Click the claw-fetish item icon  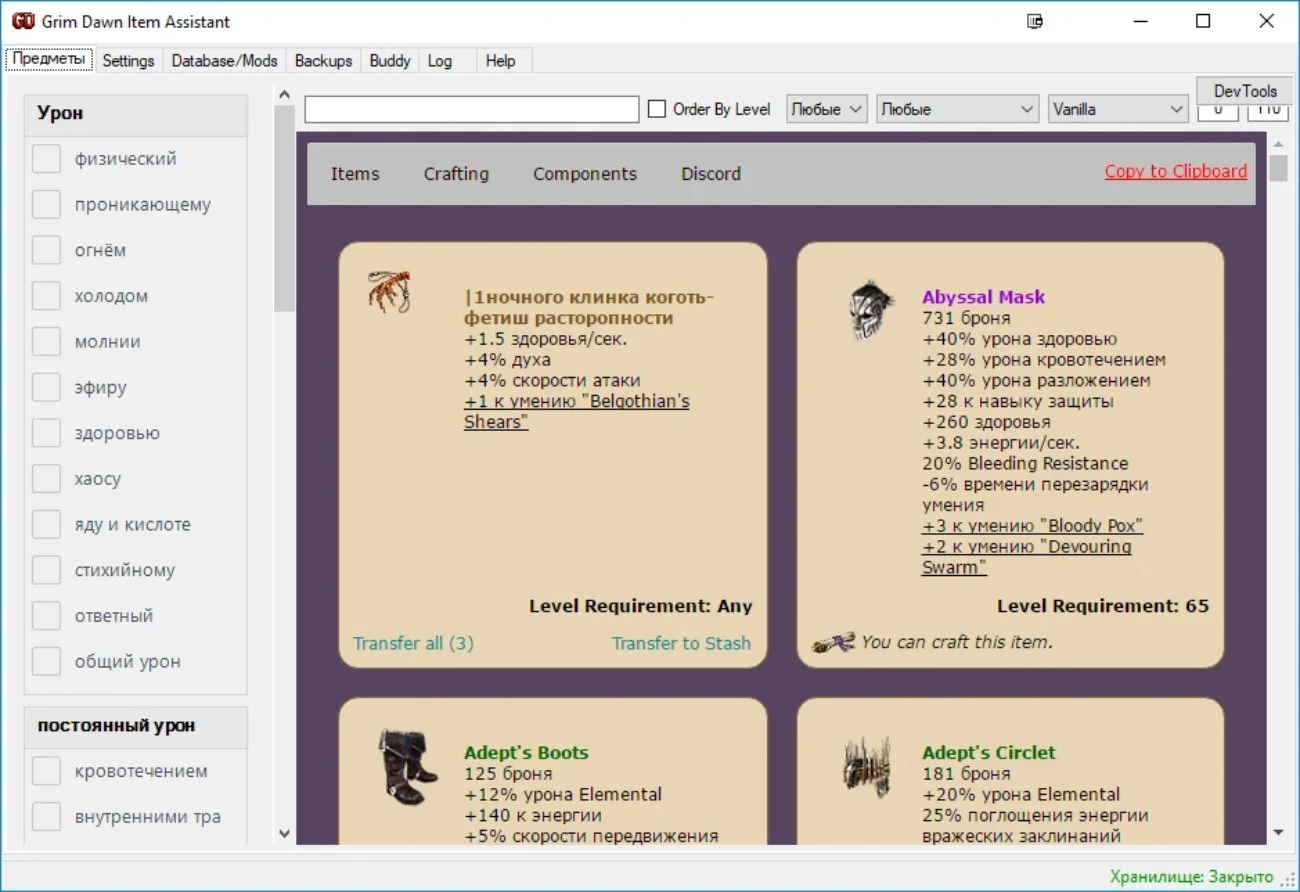point(389,292)
